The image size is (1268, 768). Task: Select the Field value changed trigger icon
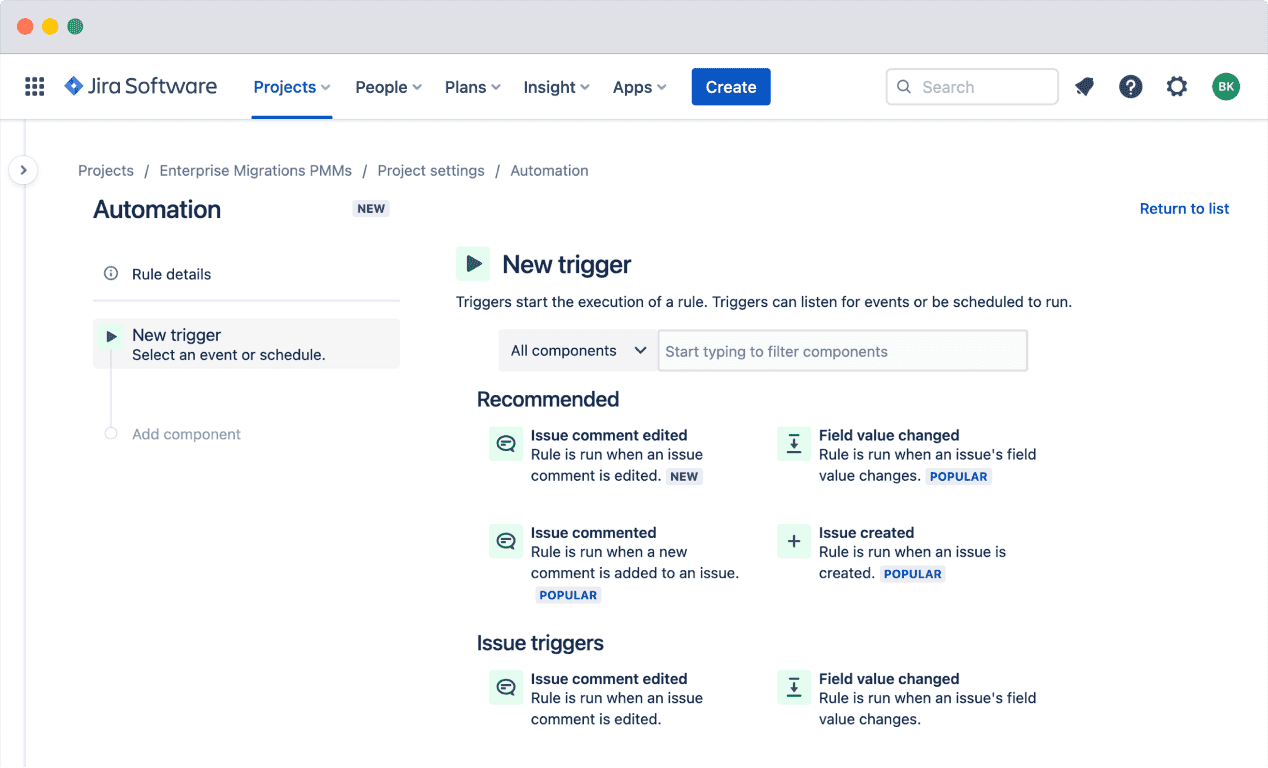point(793,443)
